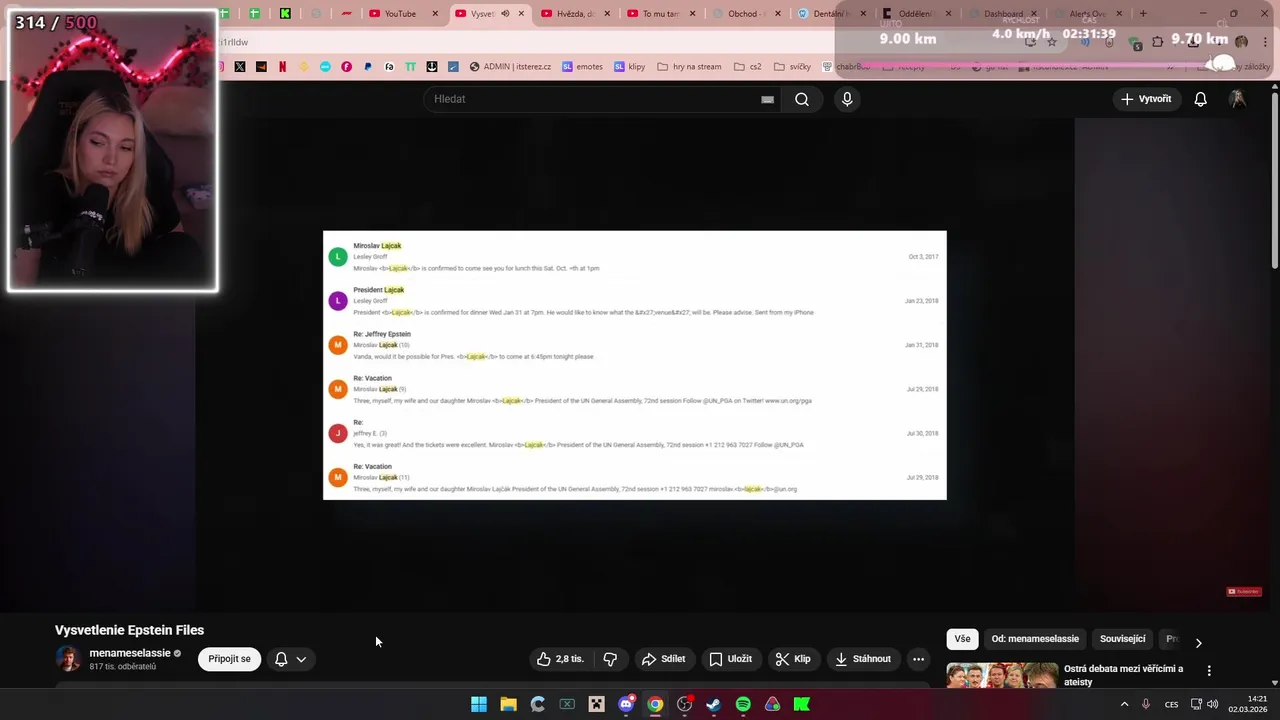
Task: Open Minecraft from taskbar
Action: (x=597, y=704)
